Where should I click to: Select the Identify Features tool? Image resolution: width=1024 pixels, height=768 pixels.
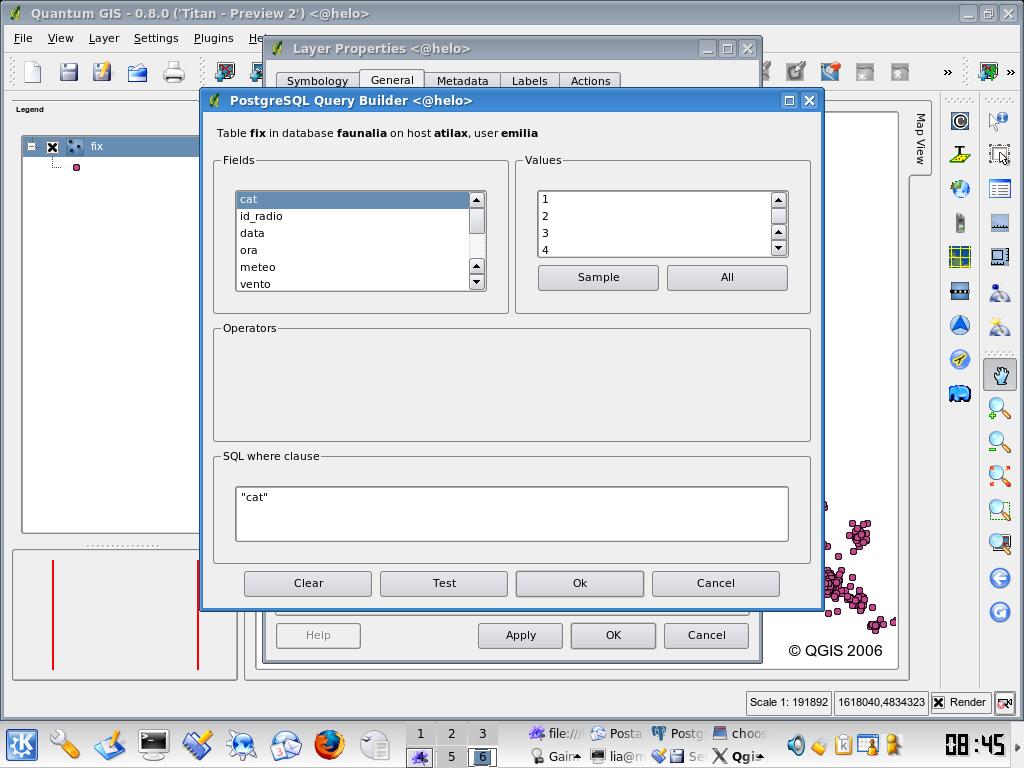[x=999, y=121]
